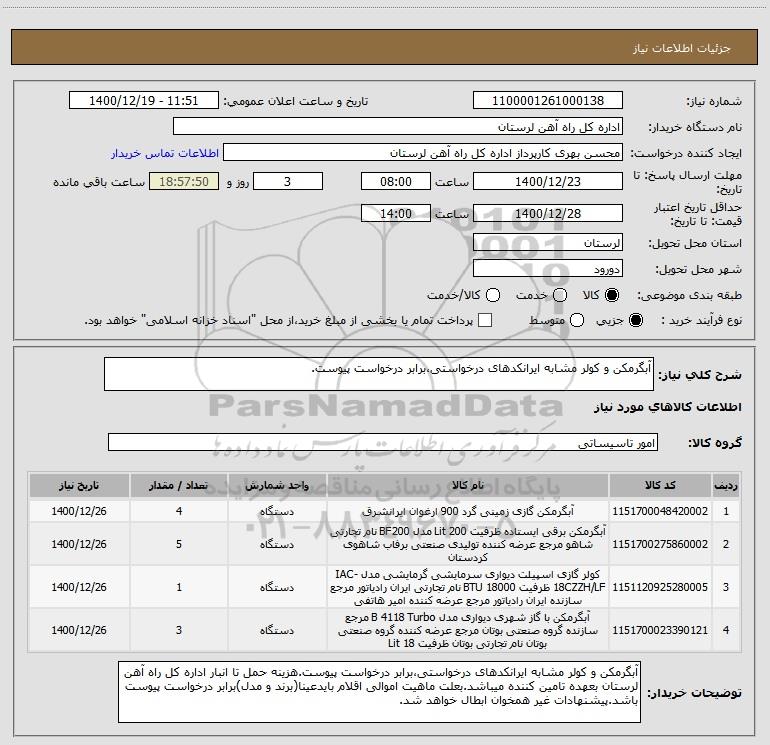Click the need date in row 1
Image resolution: width=770 pixels, height=745 pixels.
pyautogui.click(x=79, y=511)
